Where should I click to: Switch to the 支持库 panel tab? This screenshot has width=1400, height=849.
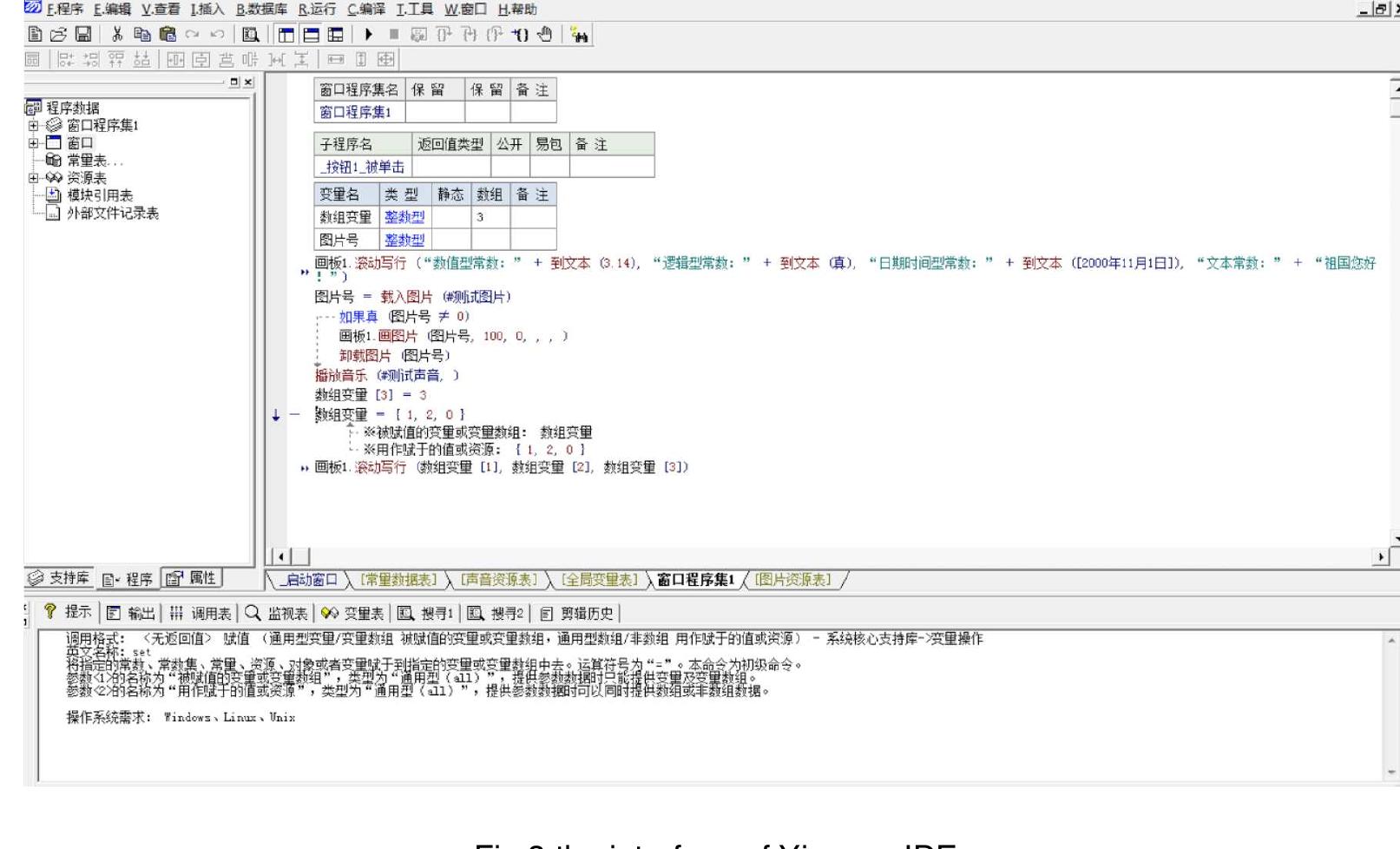point(59,578)
